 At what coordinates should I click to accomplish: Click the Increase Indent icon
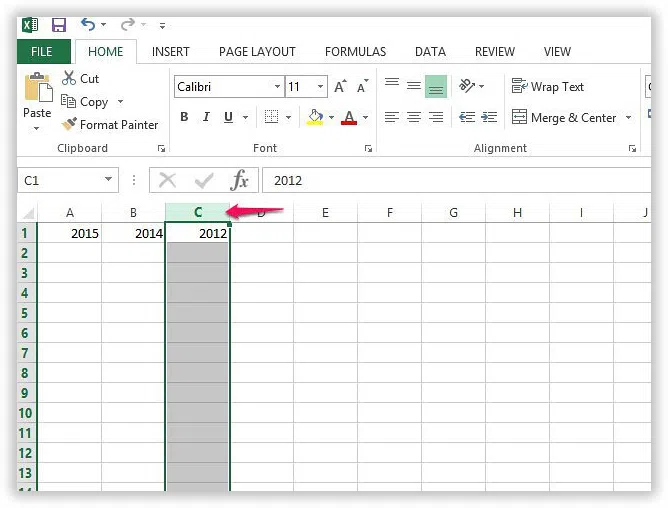tap(491, 117)
